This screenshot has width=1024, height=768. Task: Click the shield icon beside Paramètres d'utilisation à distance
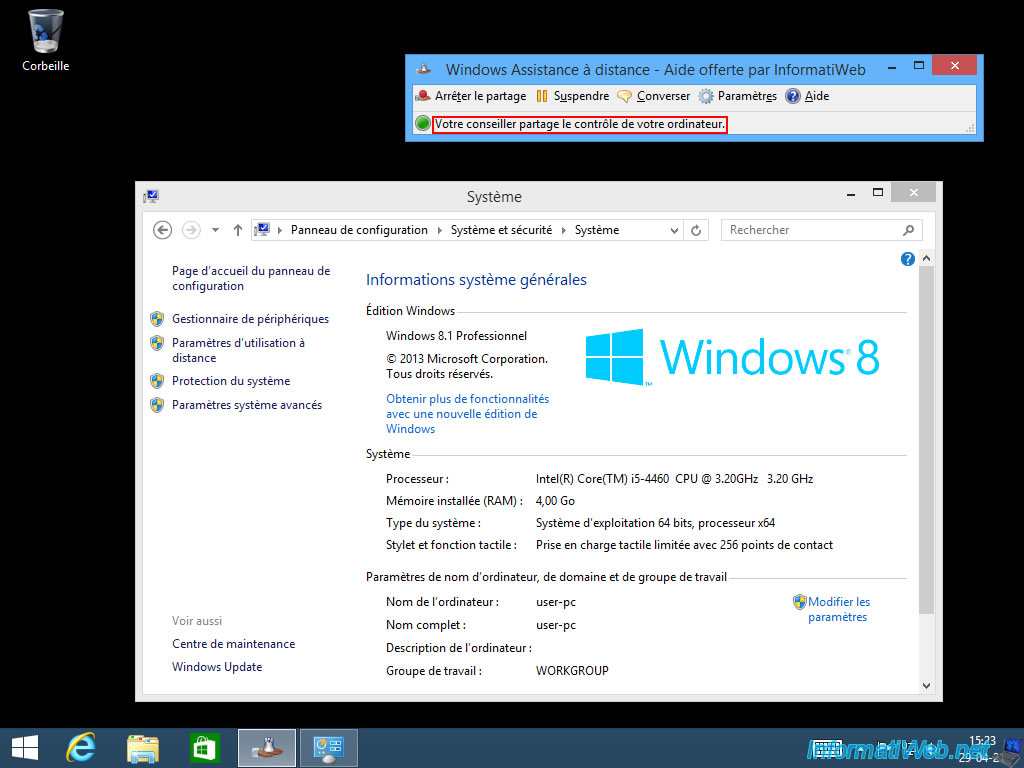pyautogui.click(x=157, y=343)
